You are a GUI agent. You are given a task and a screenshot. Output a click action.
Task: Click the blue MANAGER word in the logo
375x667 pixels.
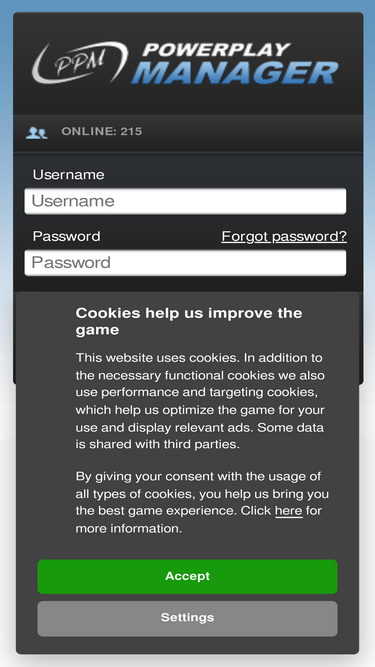pos(235,73)
